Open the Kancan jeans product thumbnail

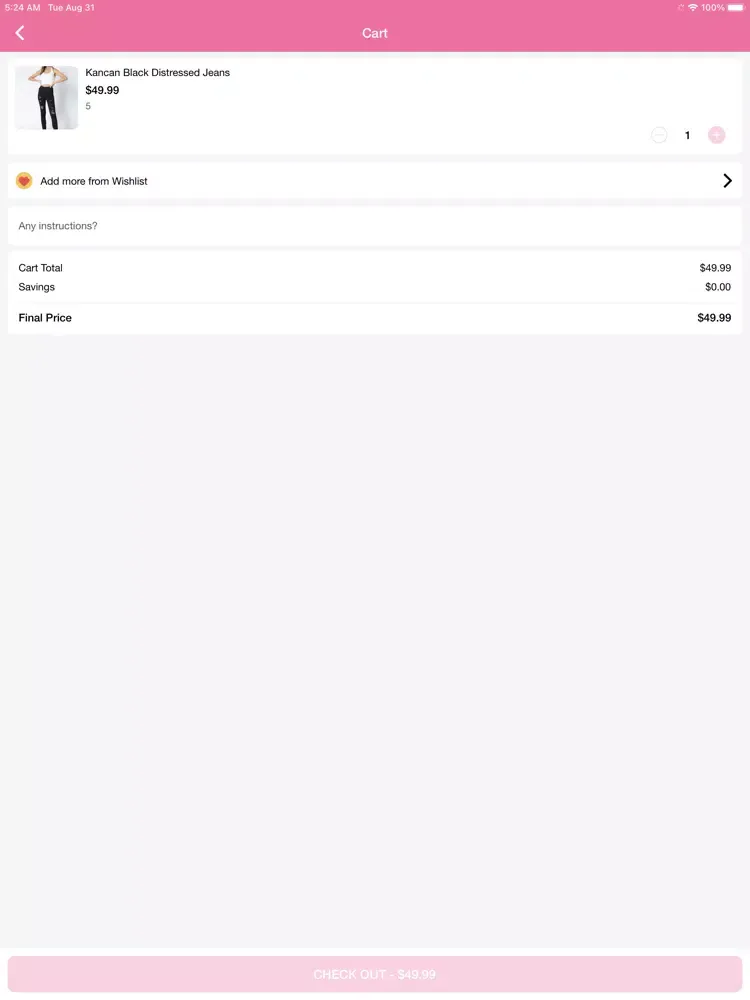point(46,98)
